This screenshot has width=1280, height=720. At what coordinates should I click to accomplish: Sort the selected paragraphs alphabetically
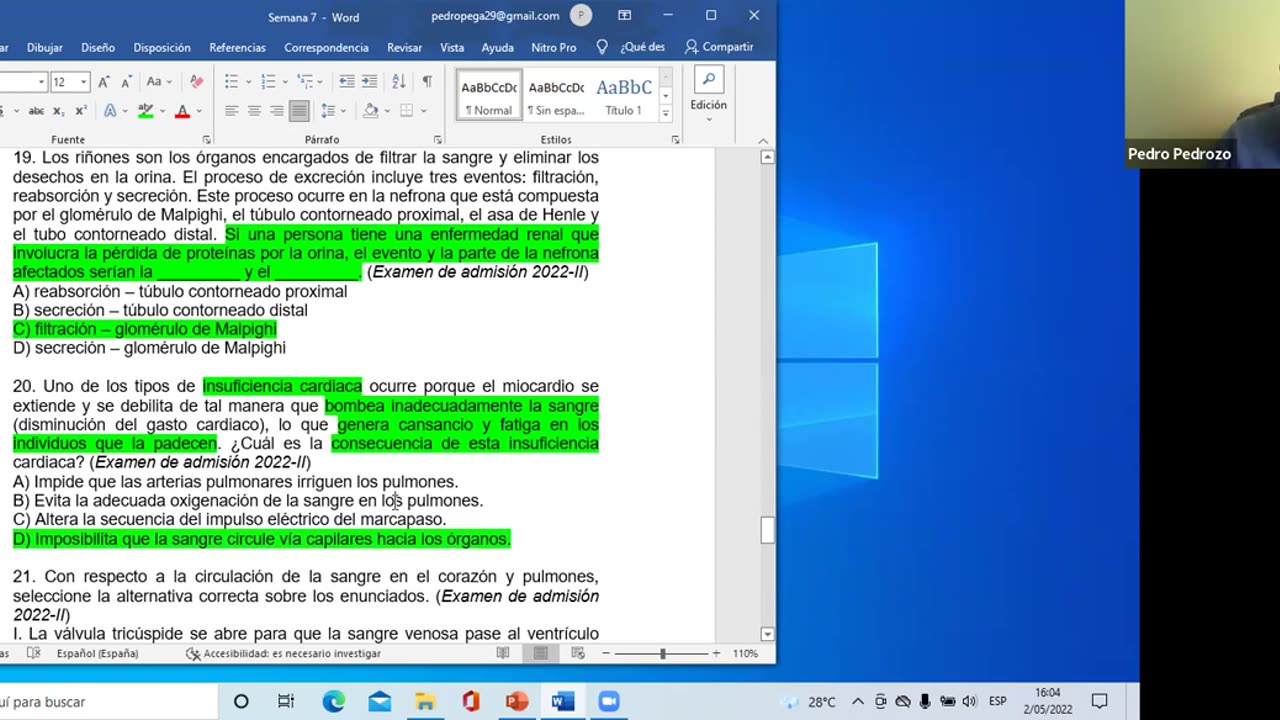(x=398, y=82)
